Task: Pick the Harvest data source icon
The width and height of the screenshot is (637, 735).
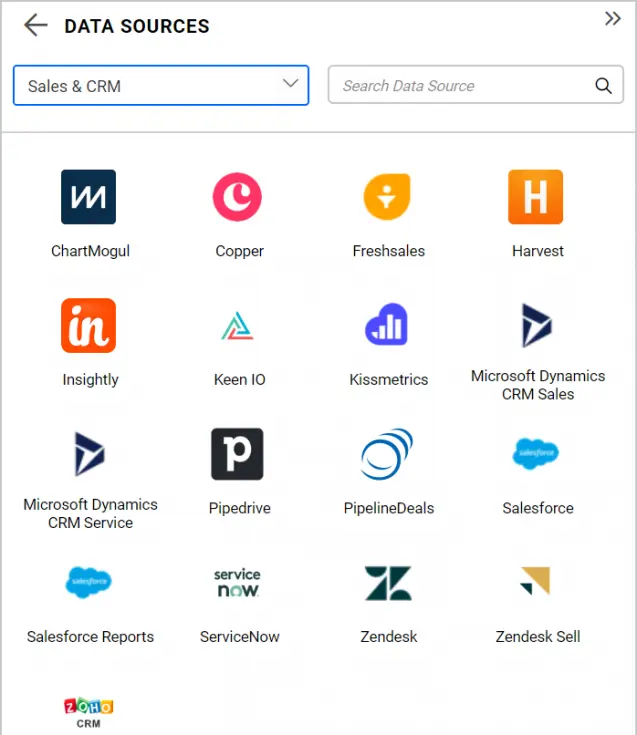Action: pyautogui.click(x=537, y=197)
